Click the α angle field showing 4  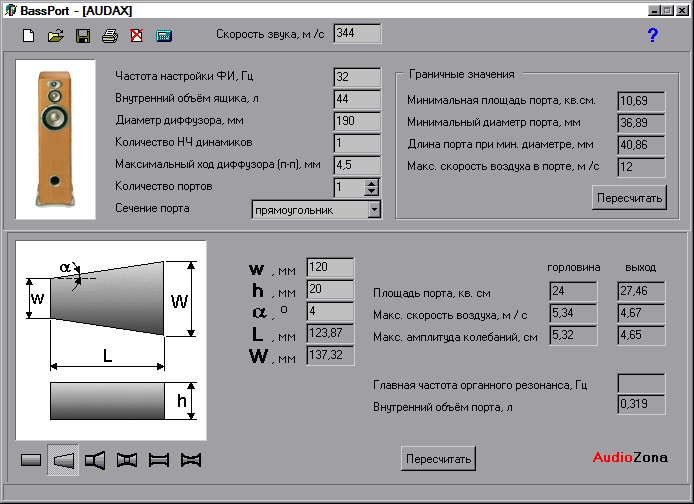pyautogui.click(x=330, y=312)
